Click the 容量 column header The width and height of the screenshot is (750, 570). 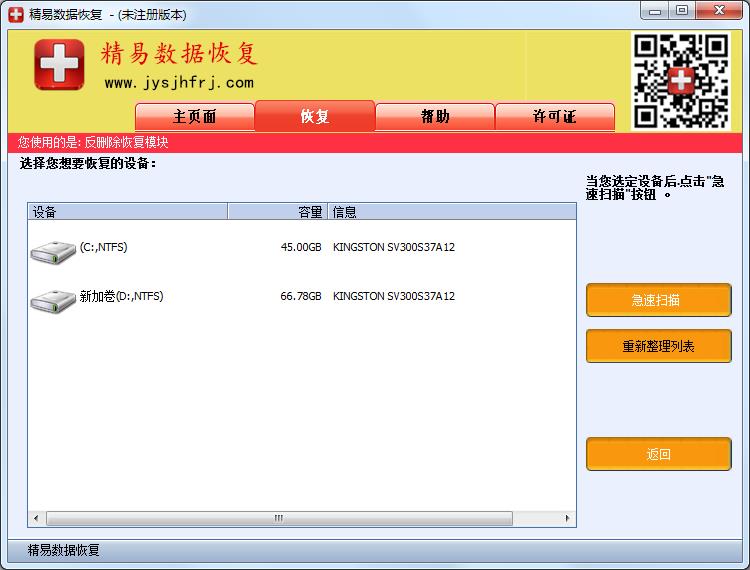pyautogui.click(x=277, y=212)
